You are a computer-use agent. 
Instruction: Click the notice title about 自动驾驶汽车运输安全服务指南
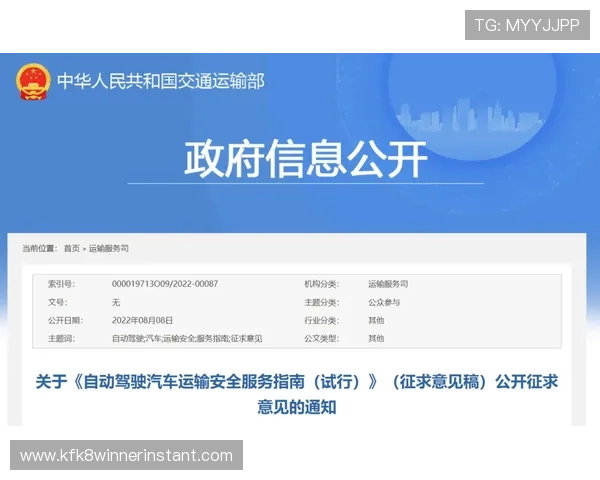[297, 394]
